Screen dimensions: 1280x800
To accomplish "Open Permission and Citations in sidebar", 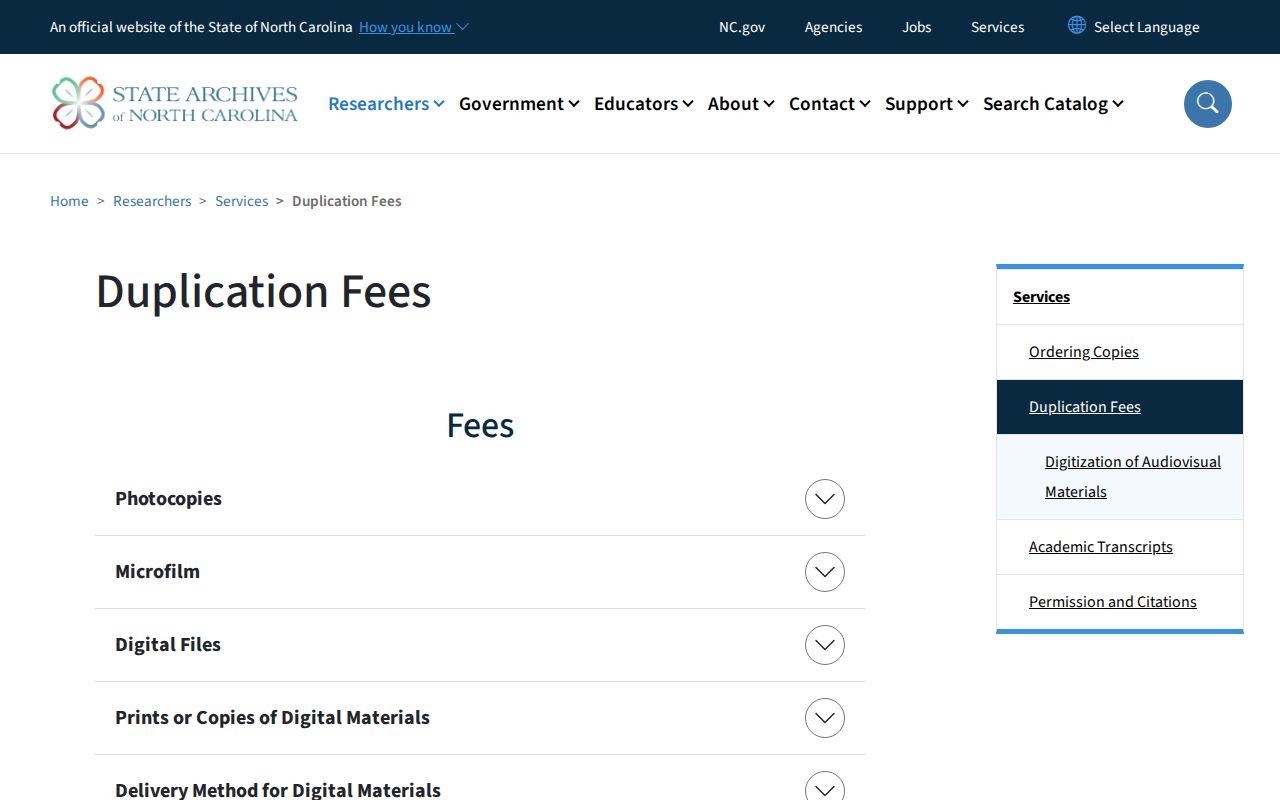I will (1113, 602).
